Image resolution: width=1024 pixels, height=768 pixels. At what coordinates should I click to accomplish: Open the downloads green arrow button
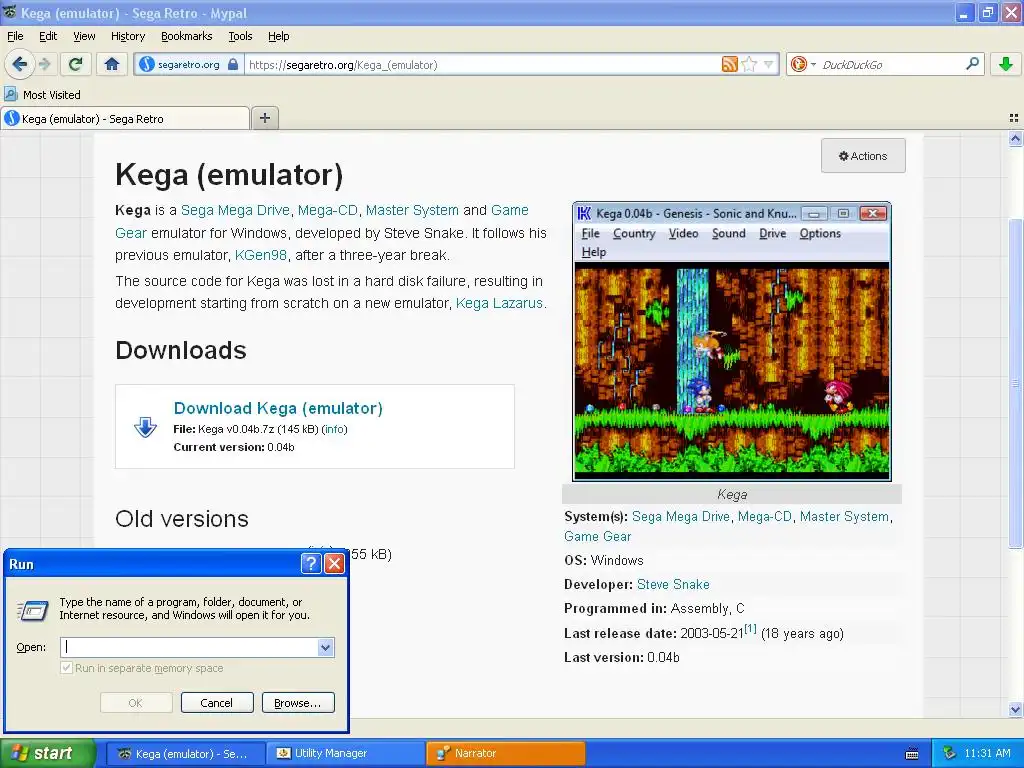(1006, 64)
